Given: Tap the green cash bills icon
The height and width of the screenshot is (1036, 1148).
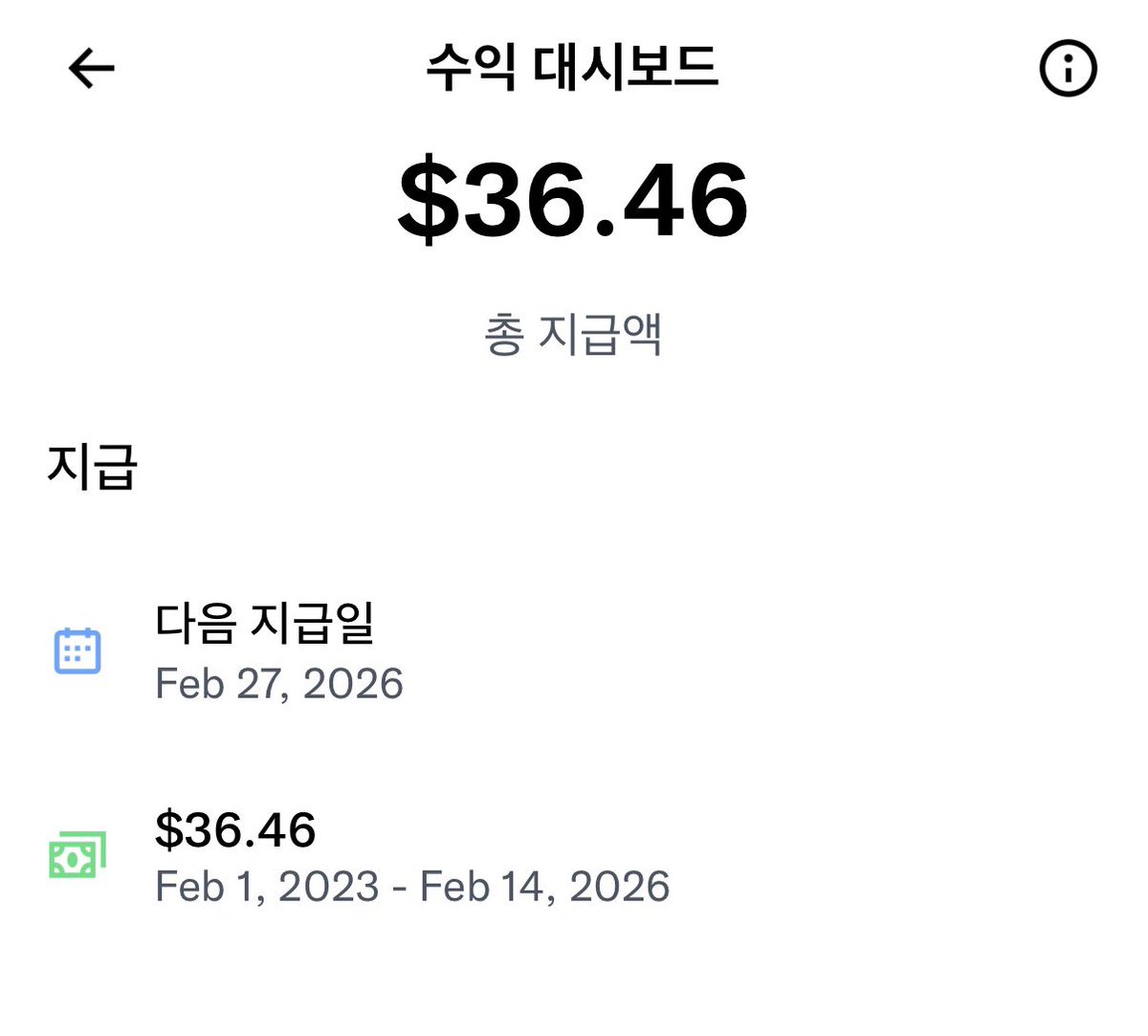Looking at the screenshot, I should pos(77,855).
